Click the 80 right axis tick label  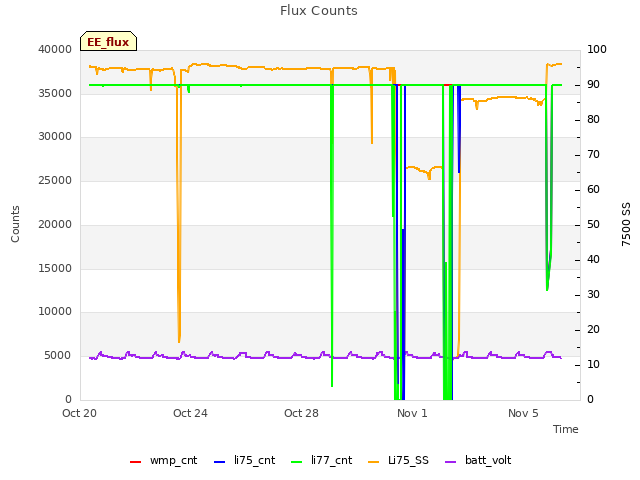click(x=593, y=120)
